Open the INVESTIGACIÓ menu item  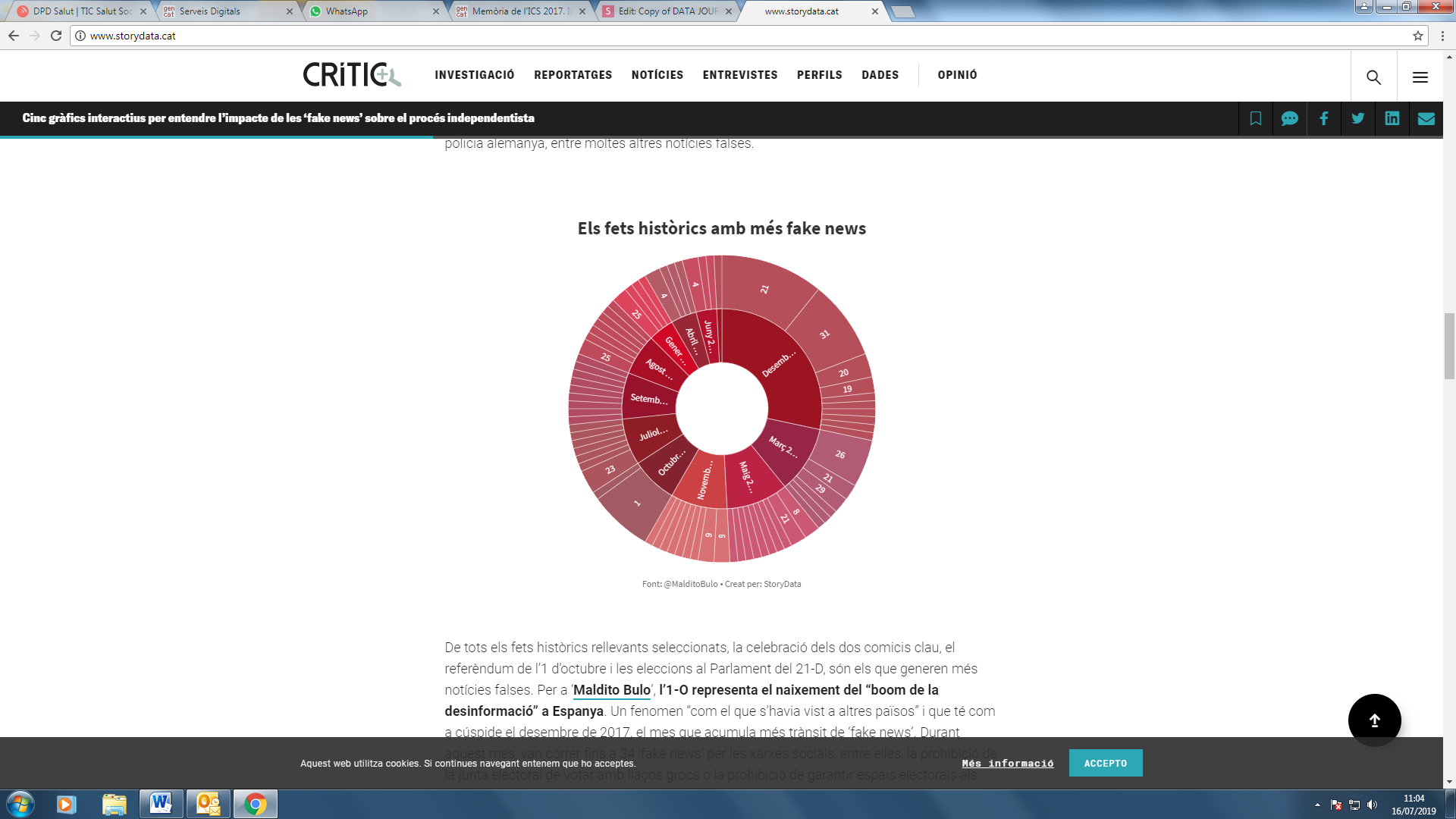click(x=474, y=75)
